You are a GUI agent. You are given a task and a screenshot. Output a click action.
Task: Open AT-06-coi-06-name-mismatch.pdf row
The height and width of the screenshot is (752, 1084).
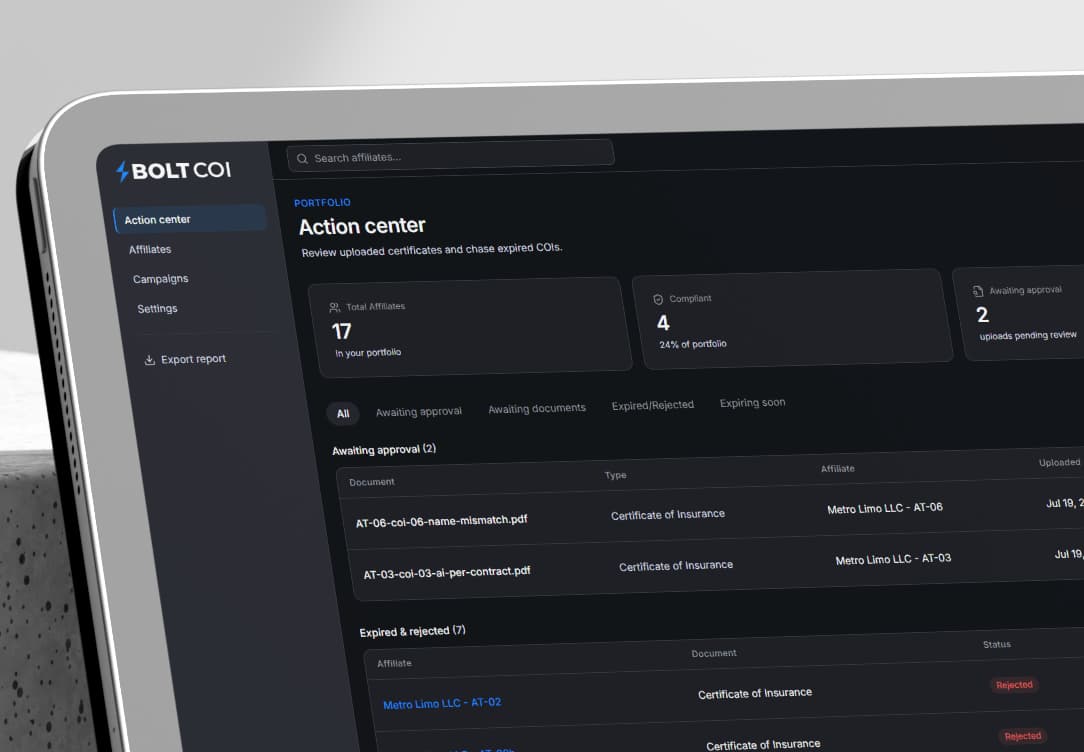tap(714, 513)
